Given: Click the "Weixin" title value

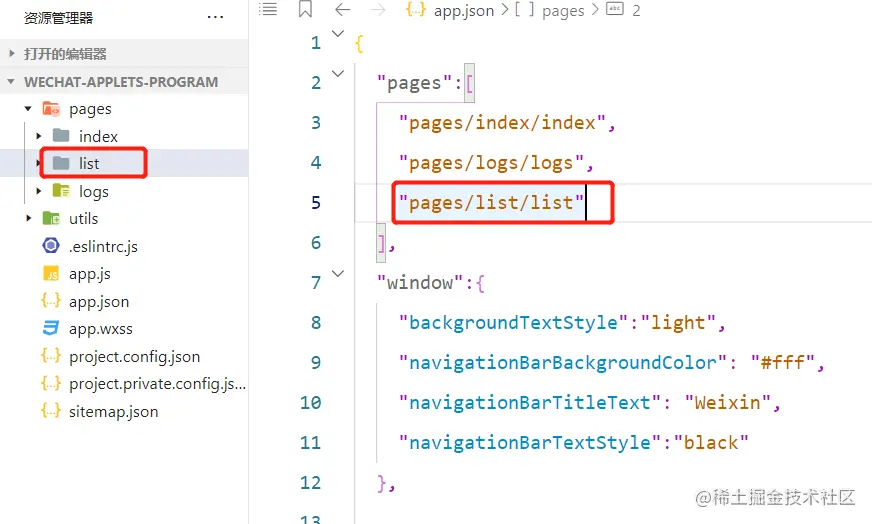Looking at the screenshot, I should [x=727, y=403].
